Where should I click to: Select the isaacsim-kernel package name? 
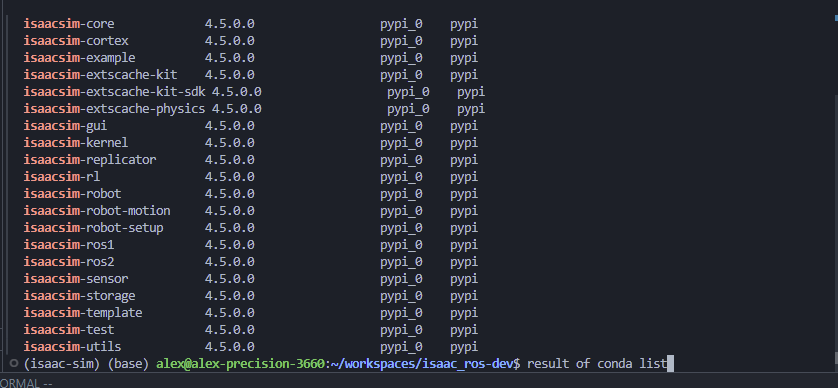[76, 143]
